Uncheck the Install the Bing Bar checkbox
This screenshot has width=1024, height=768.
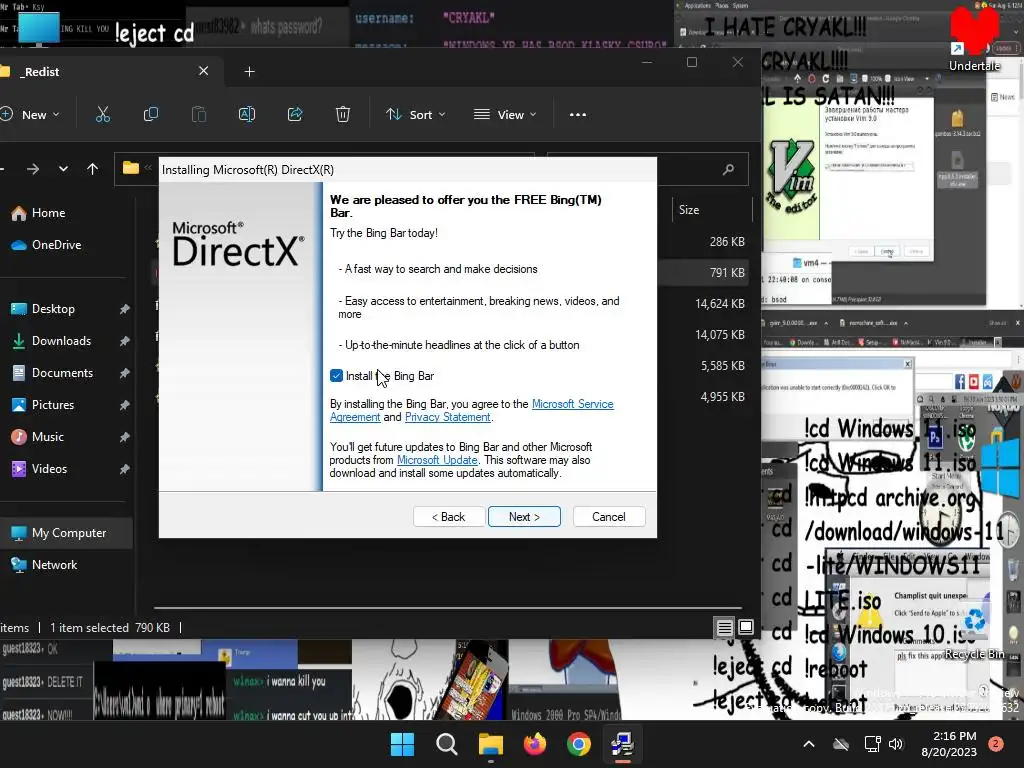(x=336, y=376)
